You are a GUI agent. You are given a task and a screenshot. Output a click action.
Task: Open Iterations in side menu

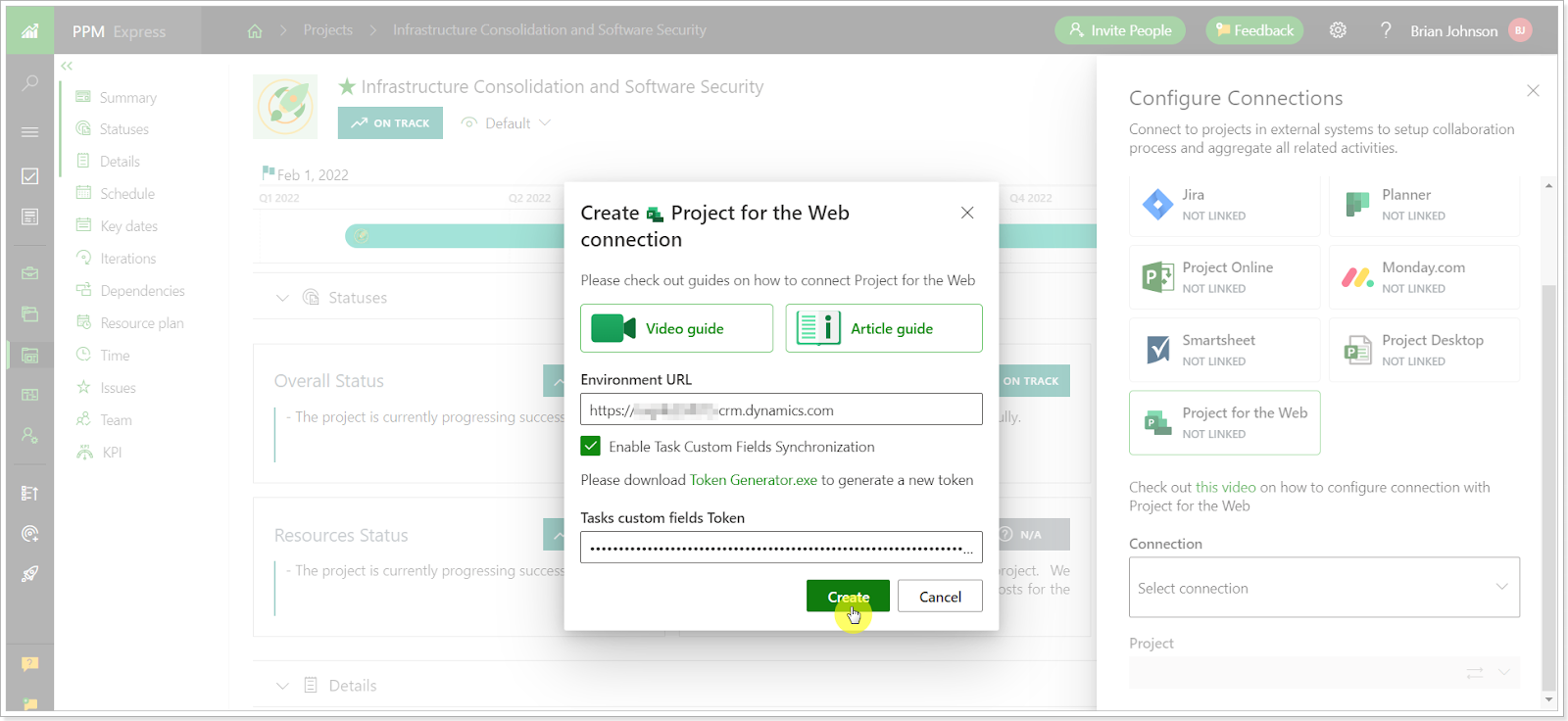[x=127, y=259]
